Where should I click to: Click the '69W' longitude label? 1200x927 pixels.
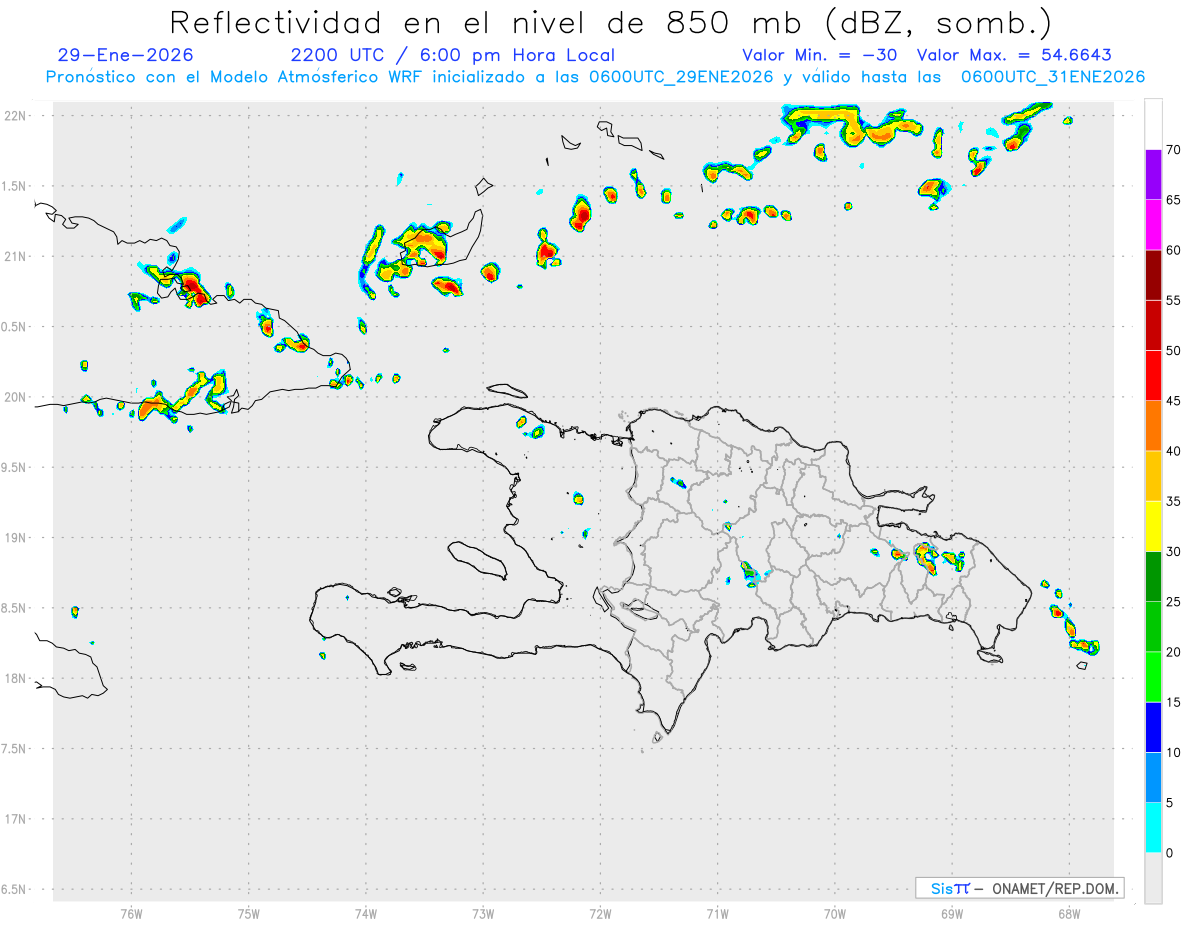tap(952, 914)
